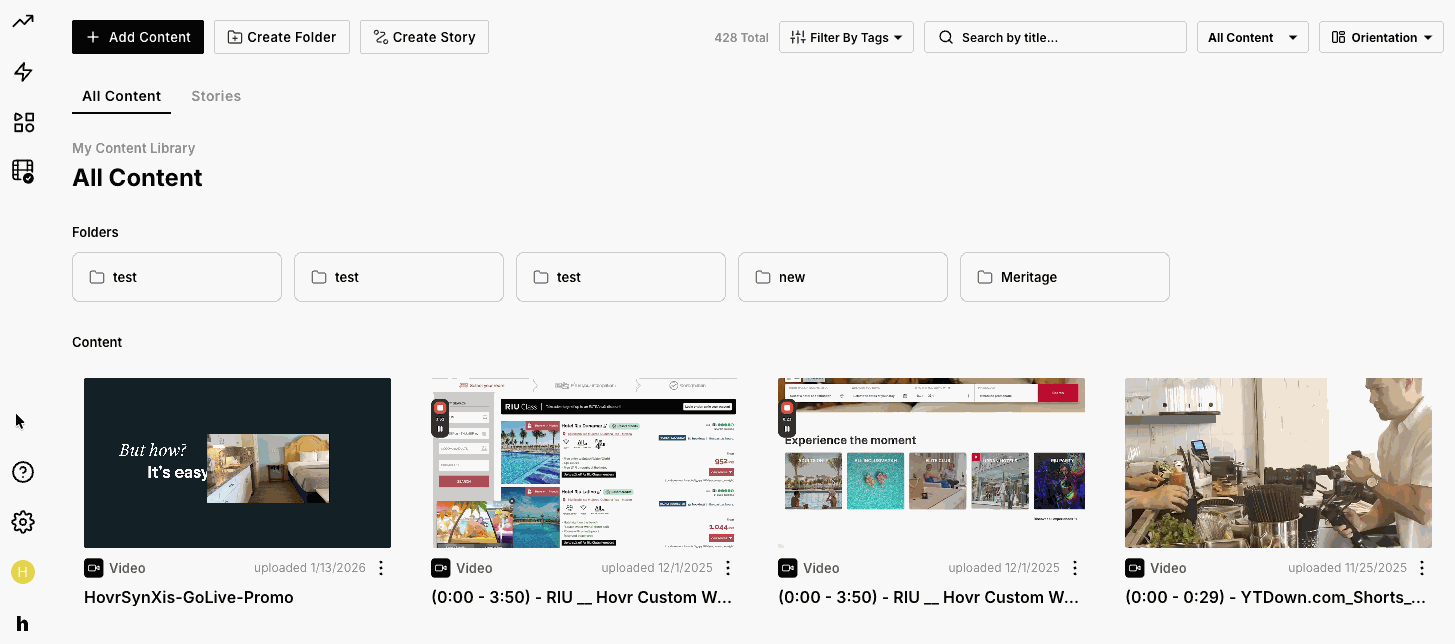
Task: Open settings gear in sidebar
Action: pos(23,522)
